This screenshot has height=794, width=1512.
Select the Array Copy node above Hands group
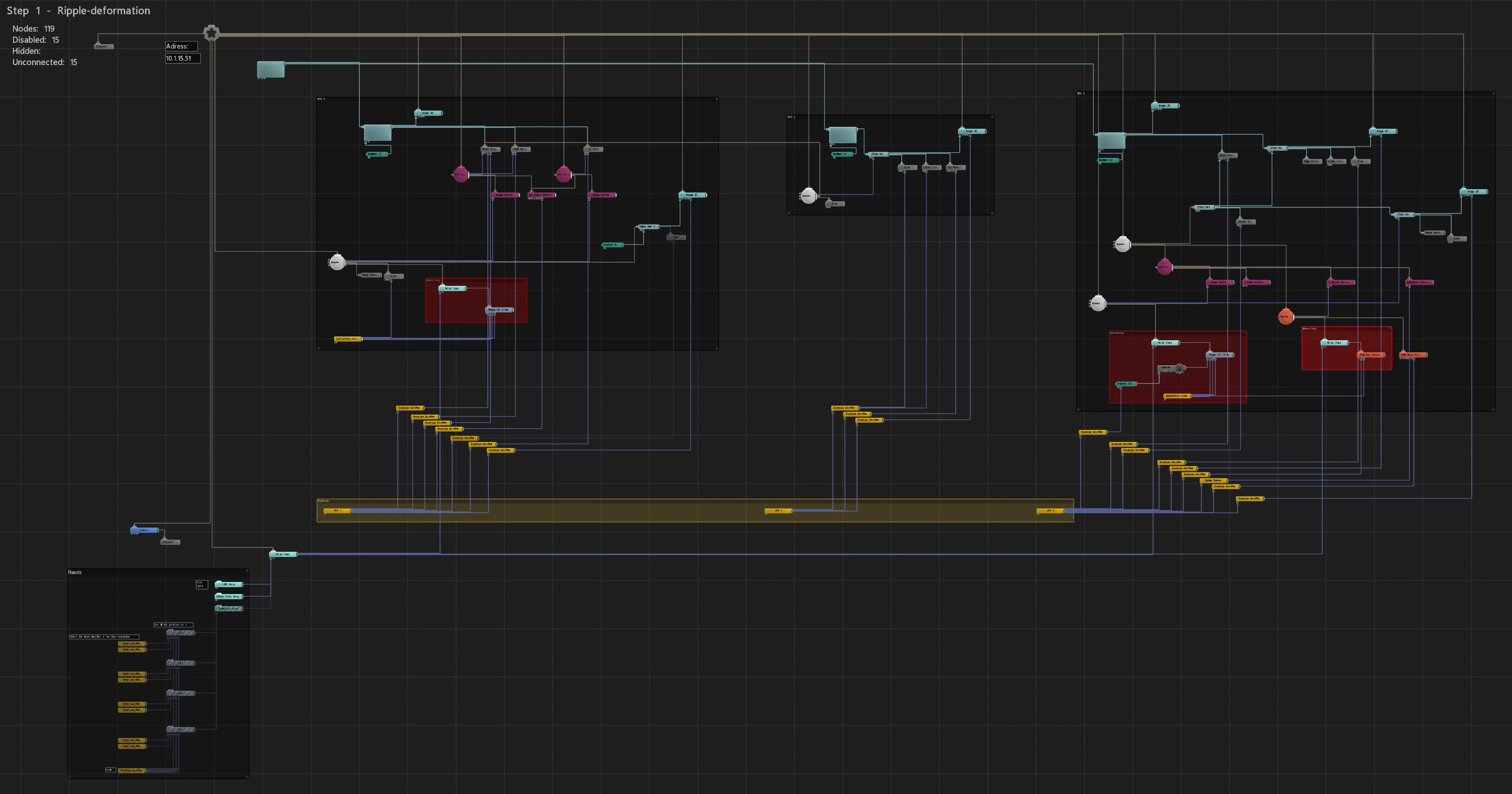pos(284,554)
